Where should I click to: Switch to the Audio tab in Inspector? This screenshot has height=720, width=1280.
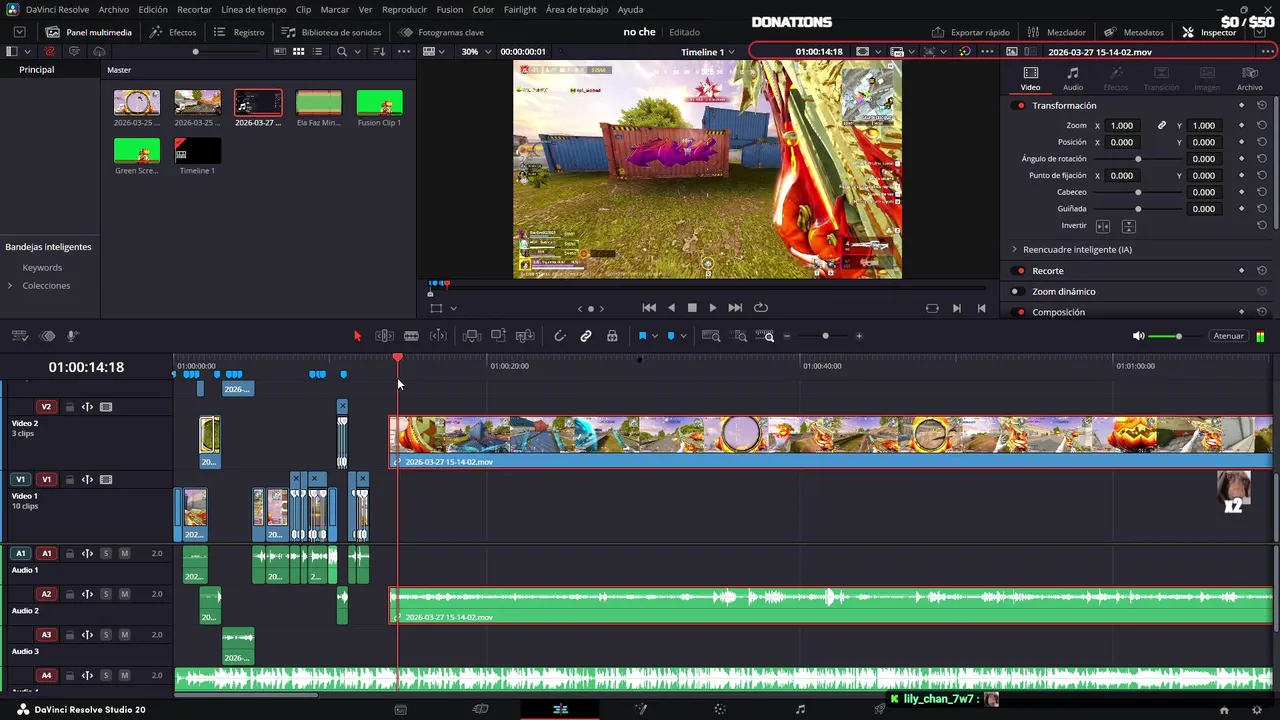pyautogui.click(x=1073, y=79)
